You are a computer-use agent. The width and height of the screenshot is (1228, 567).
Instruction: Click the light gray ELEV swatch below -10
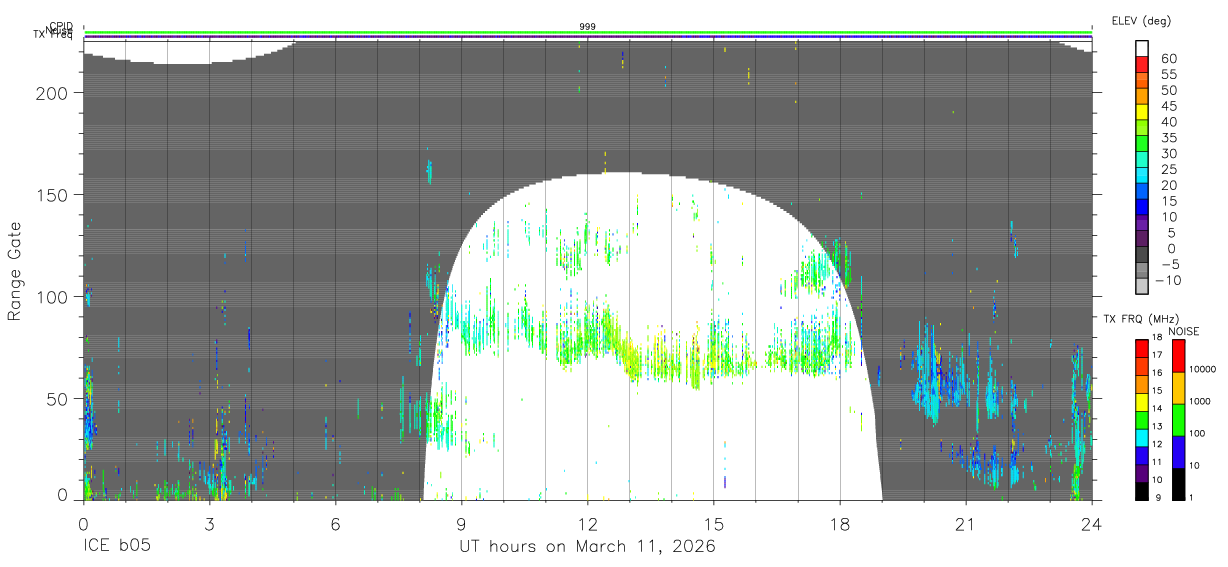point(1142,287)
